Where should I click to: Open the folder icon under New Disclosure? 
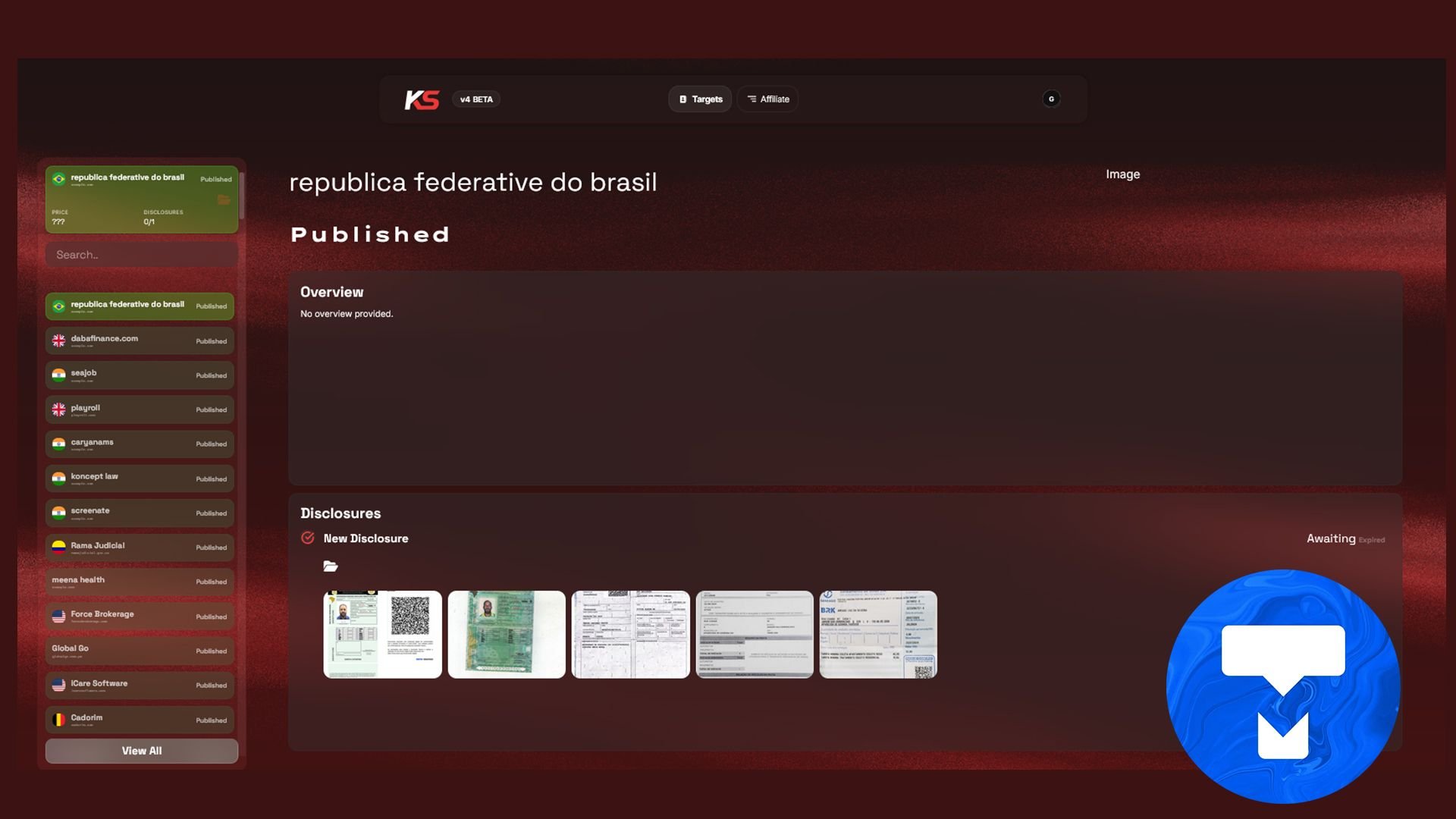330,566
